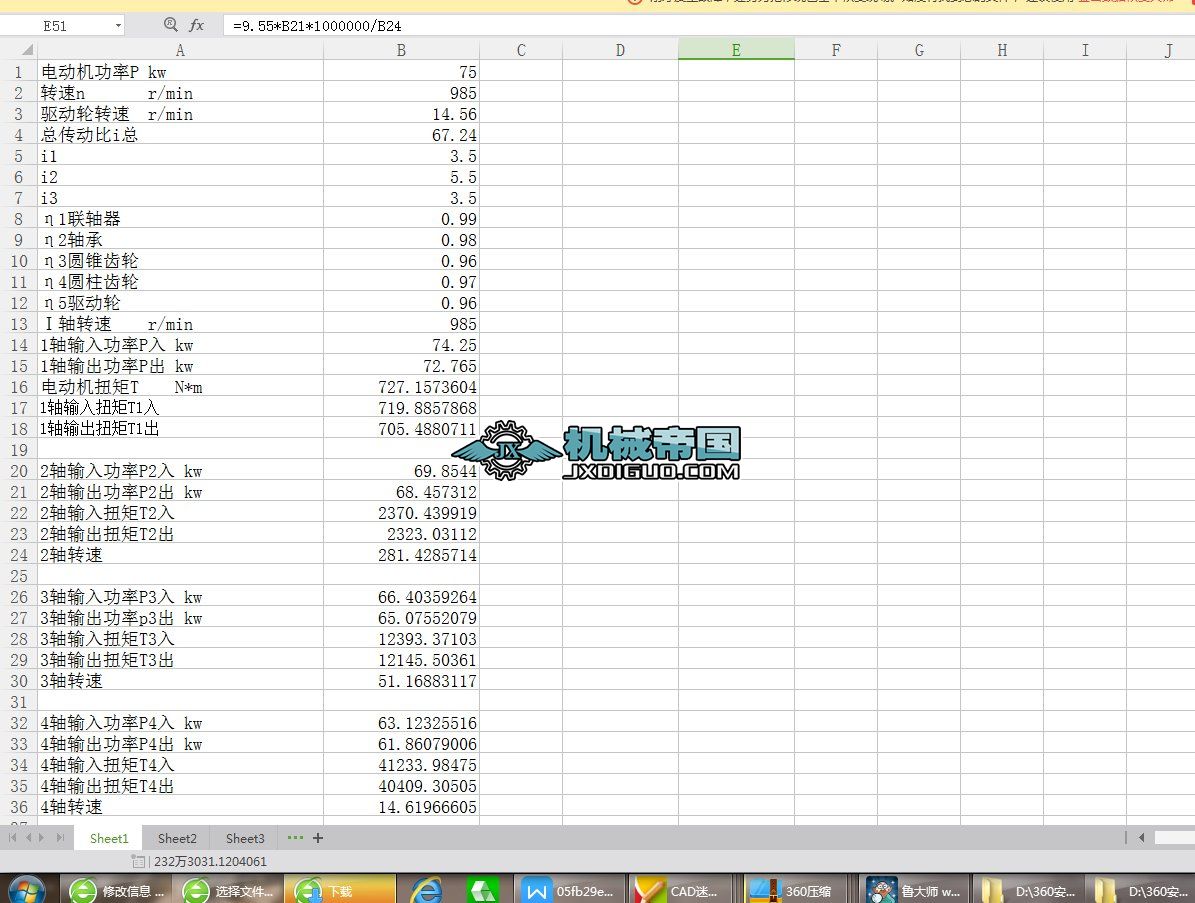Select cell labeled 总传动比i总
This screenshot has height=903, width=1195.
click(x=181, y=135)
